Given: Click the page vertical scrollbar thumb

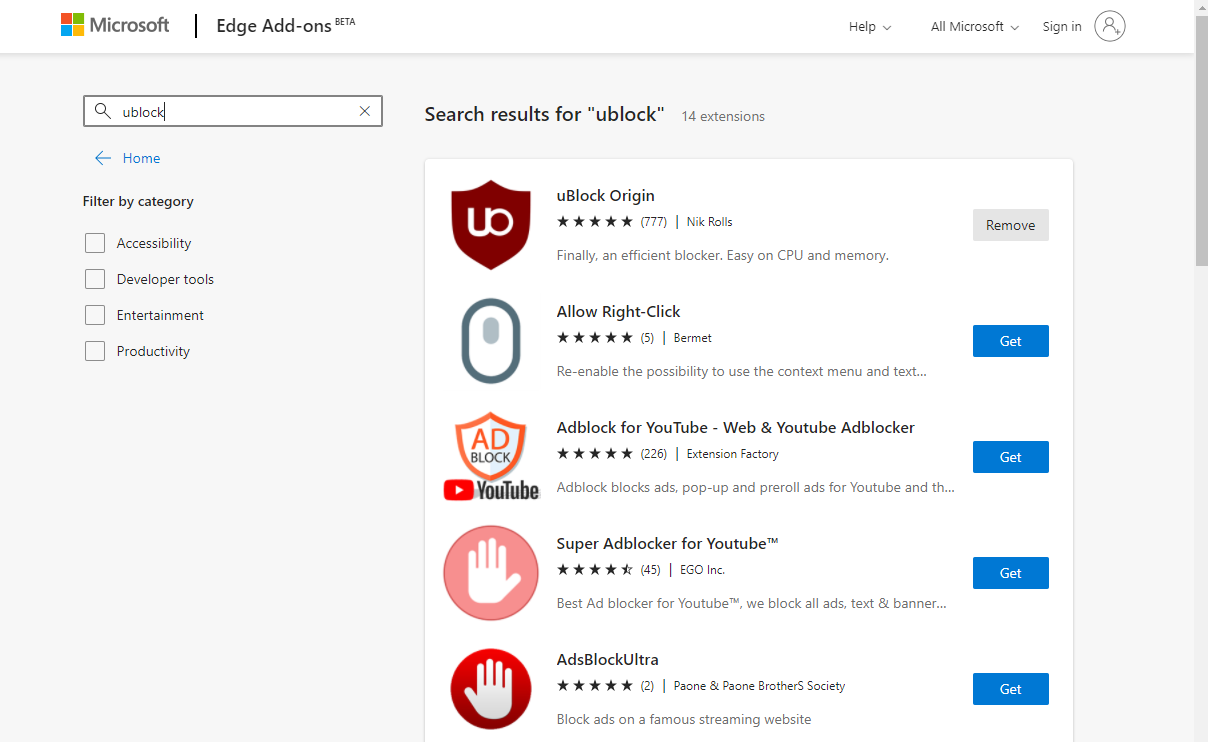Looking at the screenshot, I should pyautogui.click(x=1201, y=140).
